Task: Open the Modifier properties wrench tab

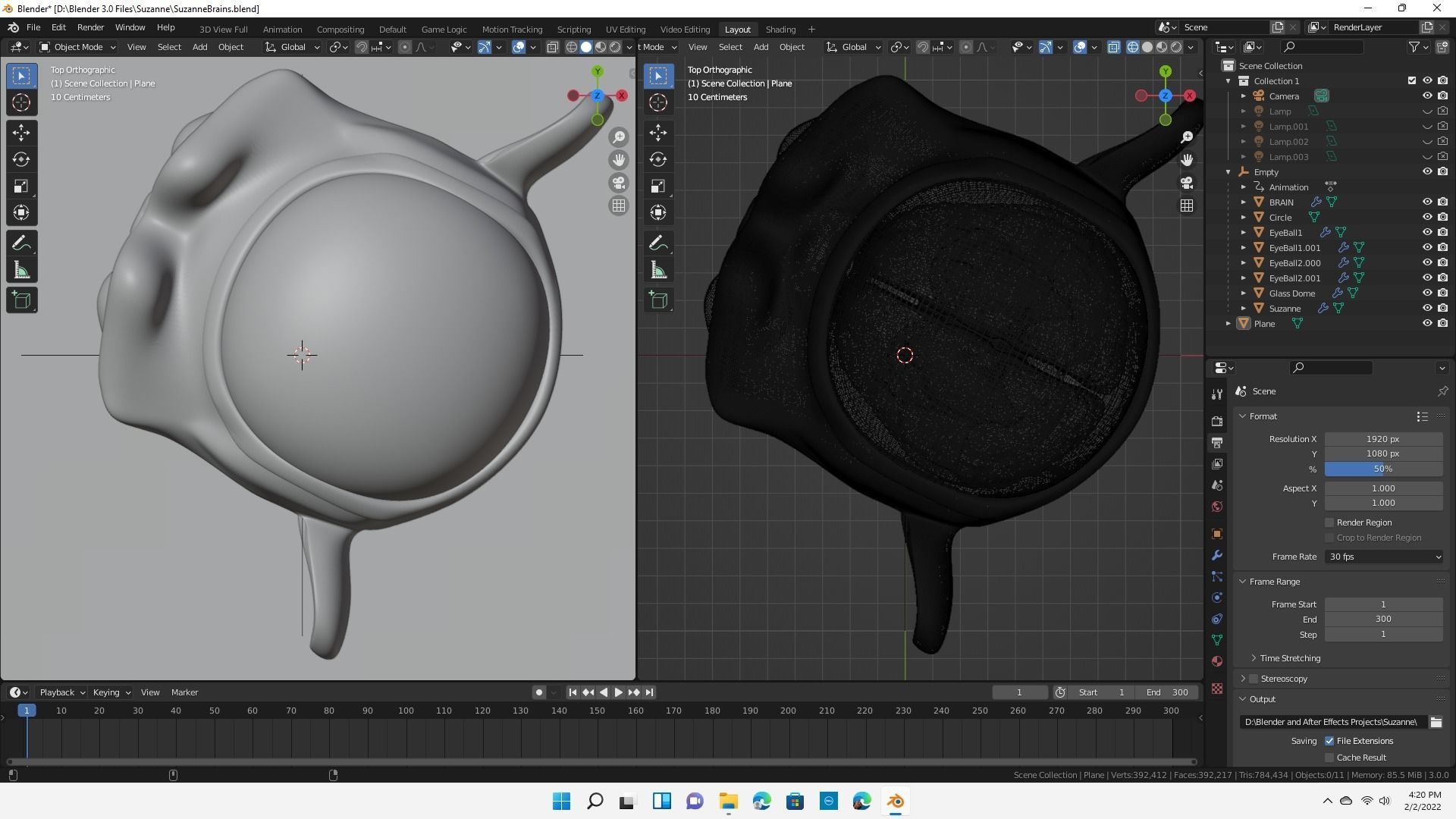Action: pos(1217,555)
